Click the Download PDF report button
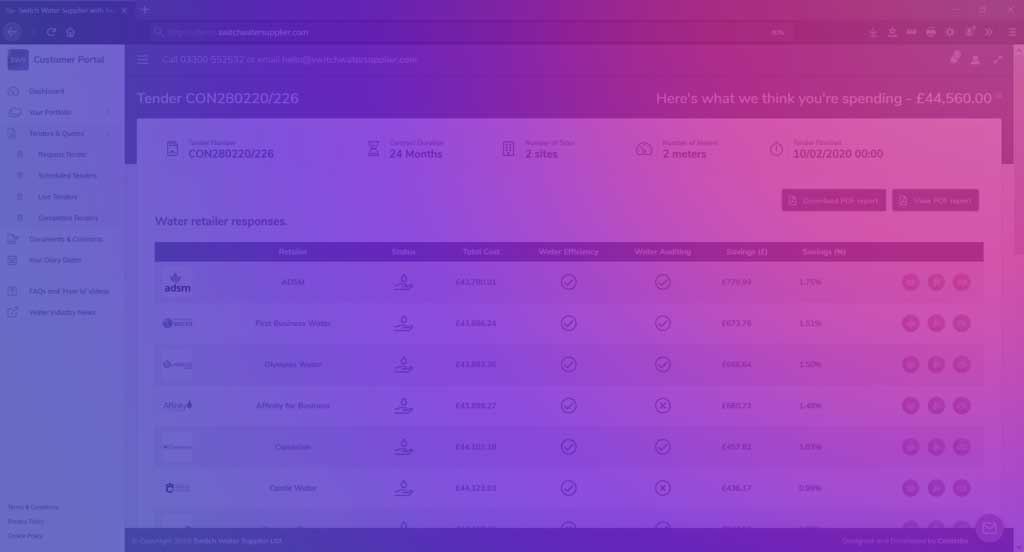The width and height of the screenshot is (1024, 552). (834, 201)
